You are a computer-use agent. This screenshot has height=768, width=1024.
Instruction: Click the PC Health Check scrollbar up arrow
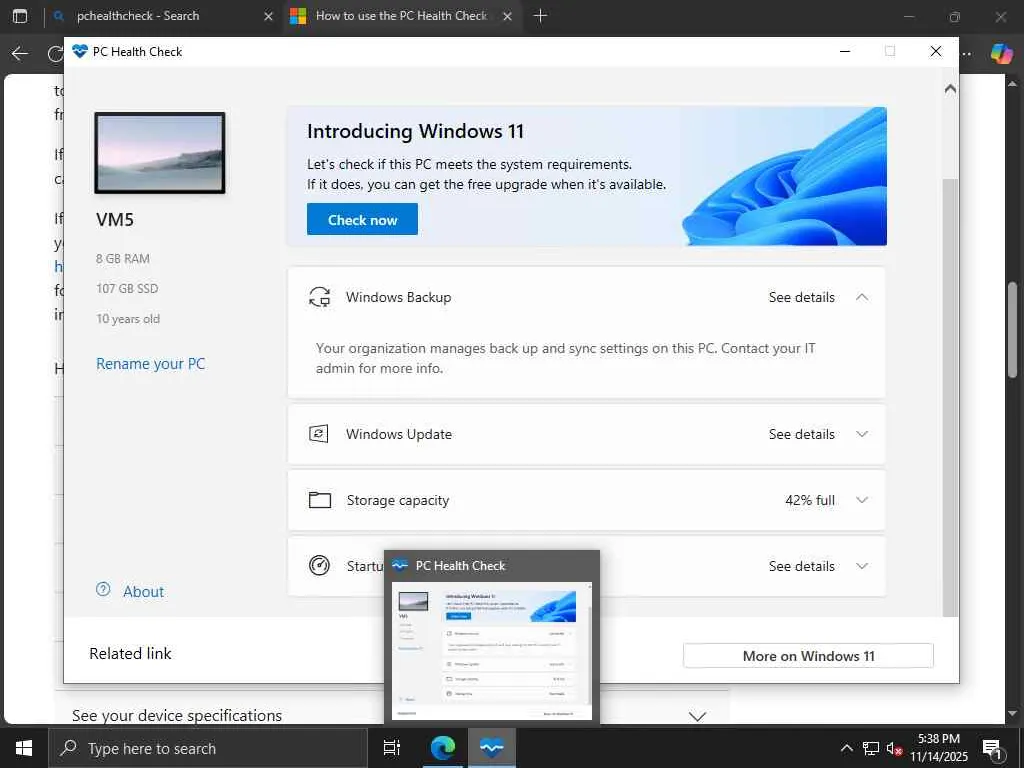click(x=950, y=88)
